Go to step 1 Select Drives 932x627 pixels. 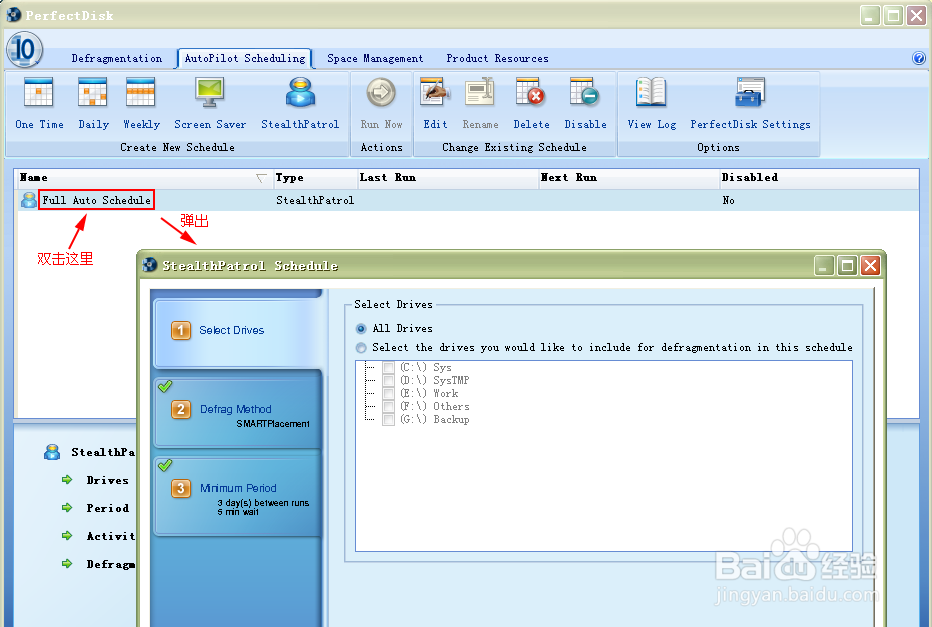click(x=238, y=332)
